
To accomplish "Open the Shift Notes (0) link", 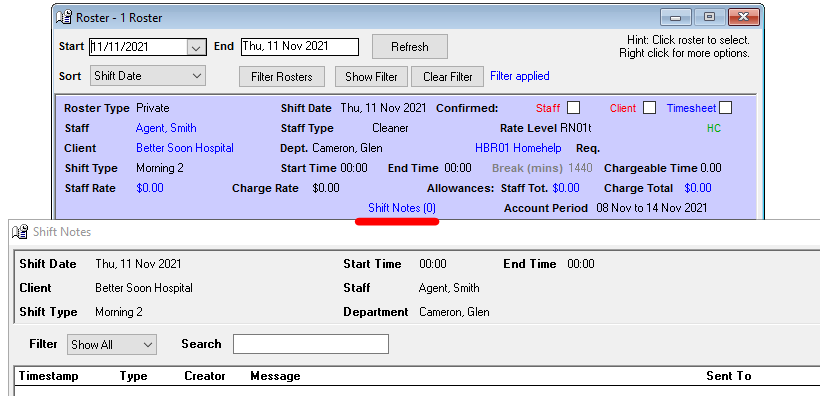I will (x=402, y=208).
